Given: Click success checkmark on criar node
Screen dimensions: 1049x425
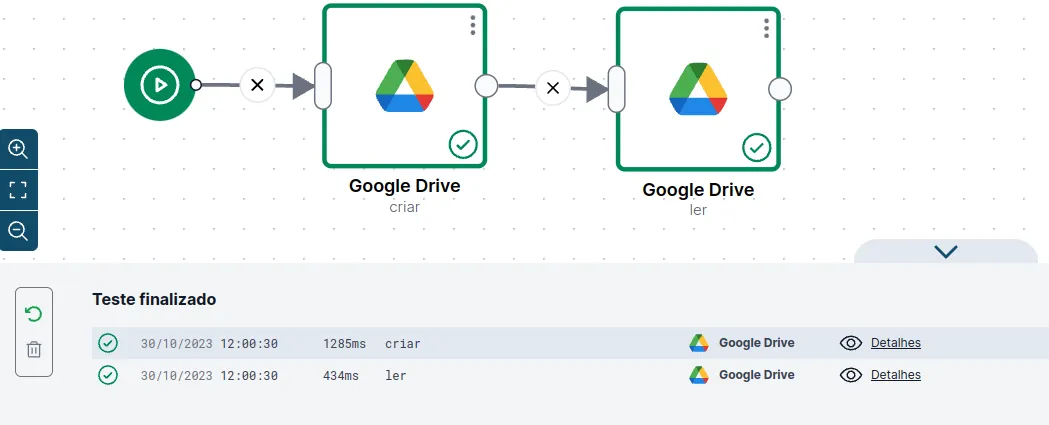Looking at the screenshot, I should 463,145.
